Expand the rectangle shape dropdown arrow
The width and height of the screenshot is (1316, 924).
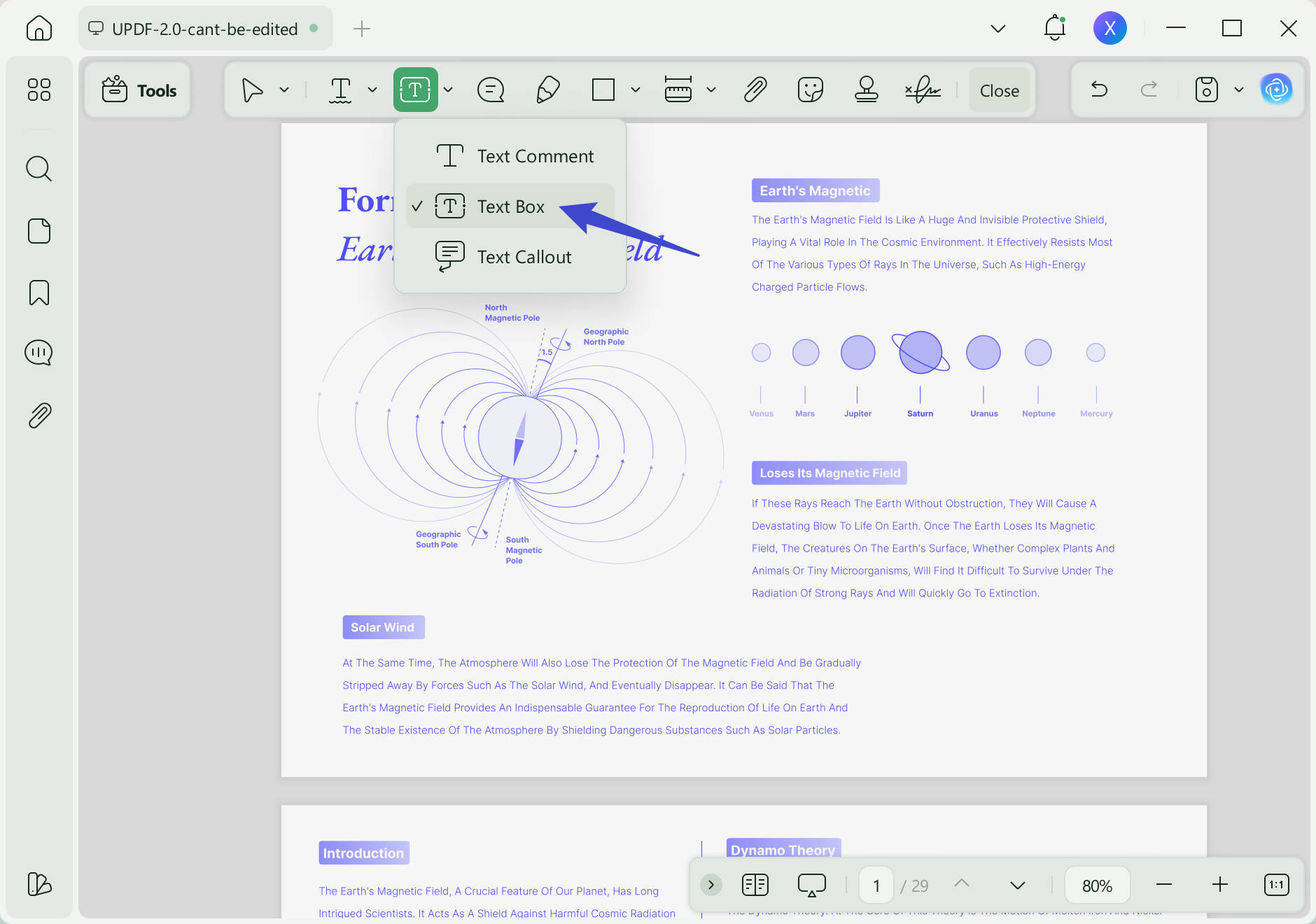[x=636, y=90]
